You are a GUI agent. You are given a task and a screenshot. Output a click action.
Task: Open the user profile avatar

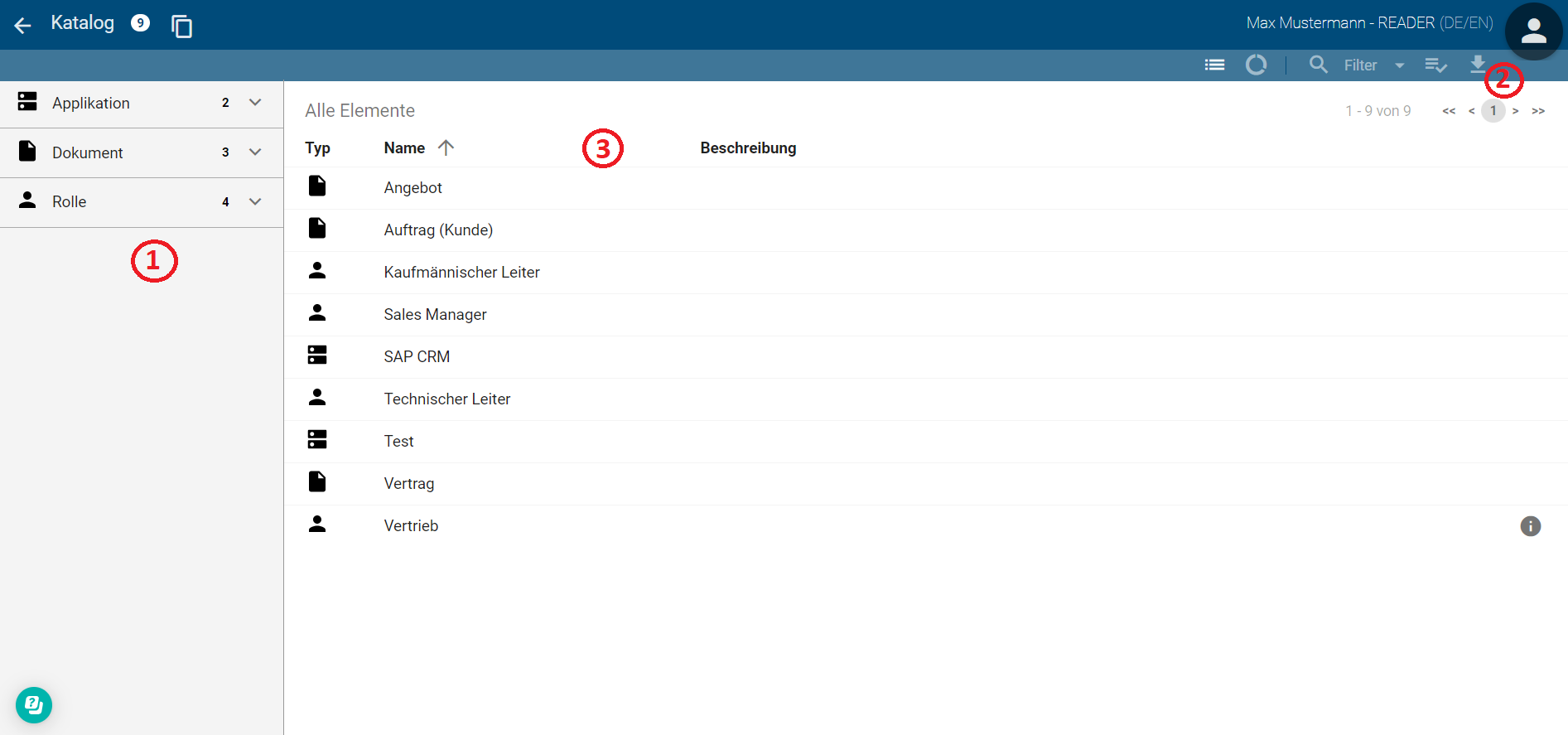pyautogui.click(x=1533, y=31)
